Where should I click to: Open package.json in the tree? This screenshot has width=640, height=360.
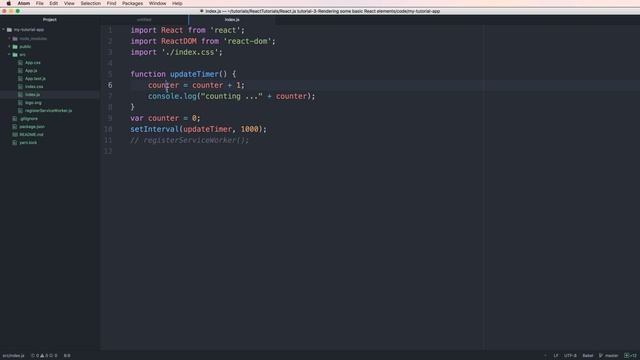tap(32, 127)
